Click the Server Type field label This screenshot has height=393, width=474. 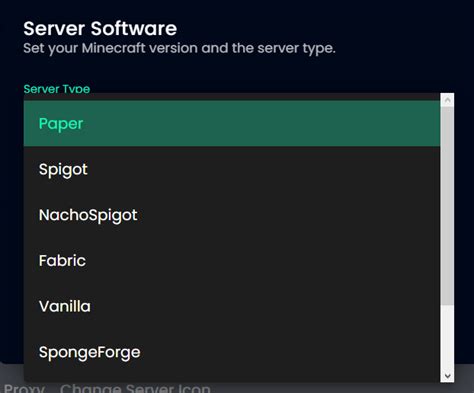point(57,89)
